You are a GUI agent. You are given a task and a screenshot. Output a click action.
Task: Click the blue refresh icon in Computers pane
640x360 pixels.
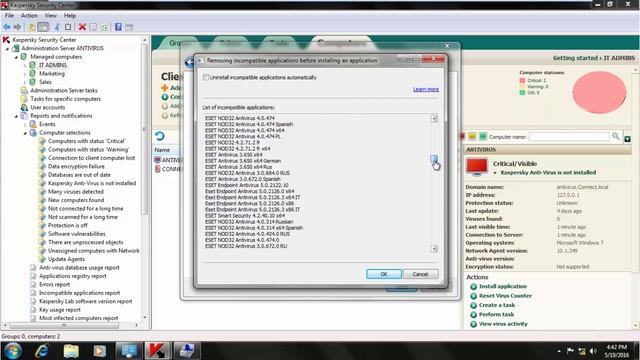tap(160, 136)
